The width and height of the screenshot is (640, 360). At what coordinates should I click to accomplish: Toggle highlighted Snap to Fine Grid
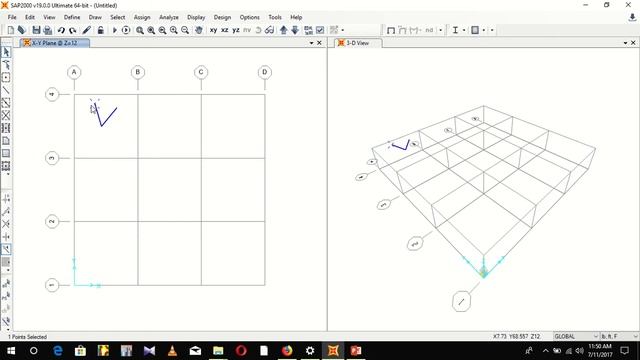6,249
